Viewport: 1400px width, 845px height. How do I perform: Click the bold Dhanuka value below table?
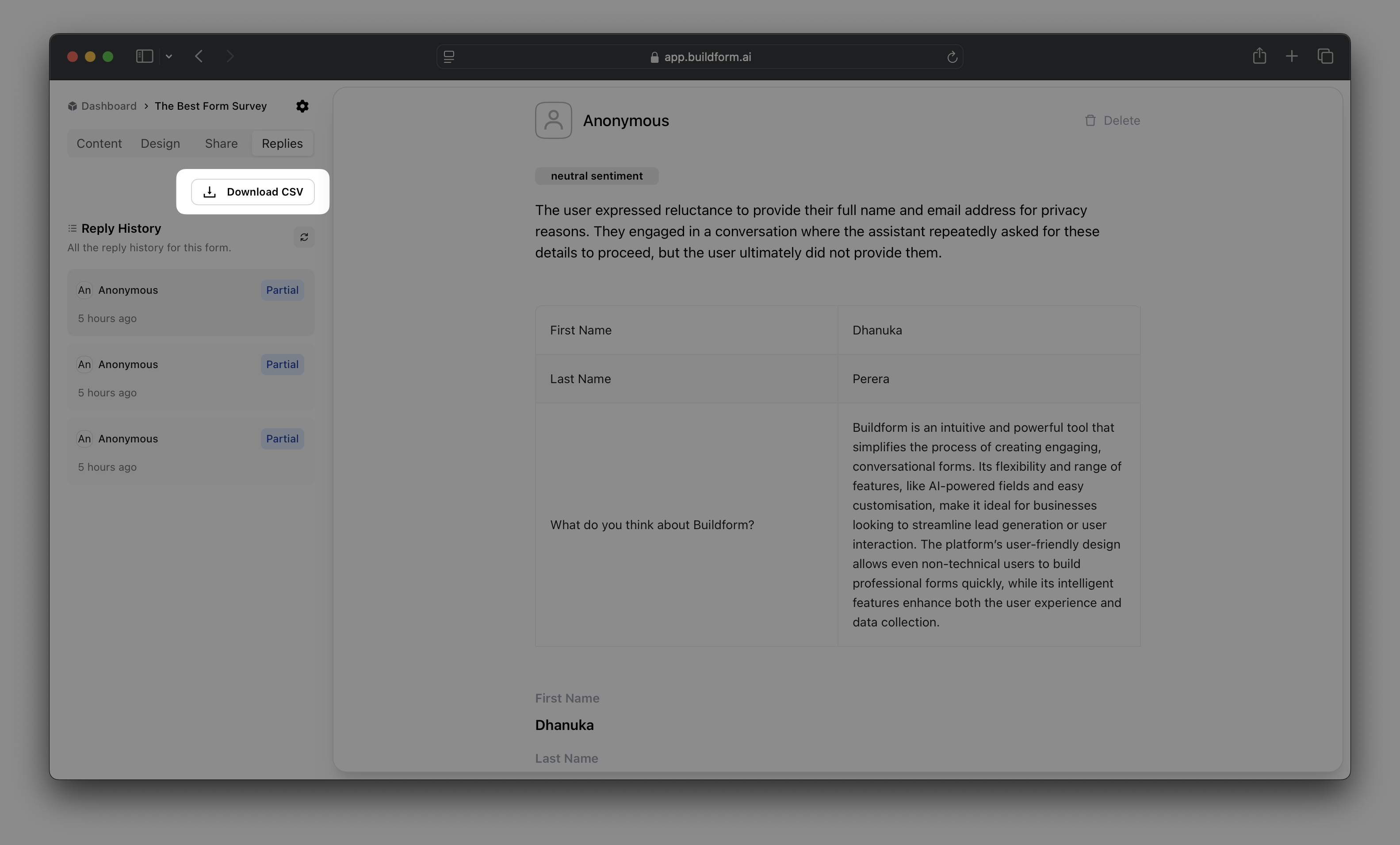(x=564, y=725)
